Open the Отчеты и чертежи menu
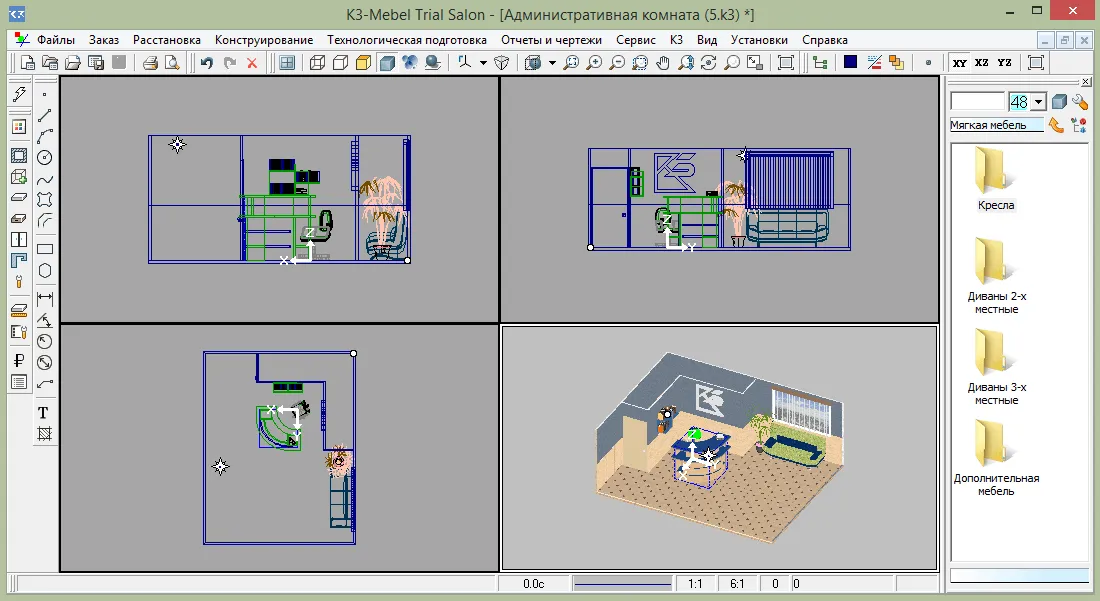This screenshot has width=1100, height=601. tap(551, 40)
